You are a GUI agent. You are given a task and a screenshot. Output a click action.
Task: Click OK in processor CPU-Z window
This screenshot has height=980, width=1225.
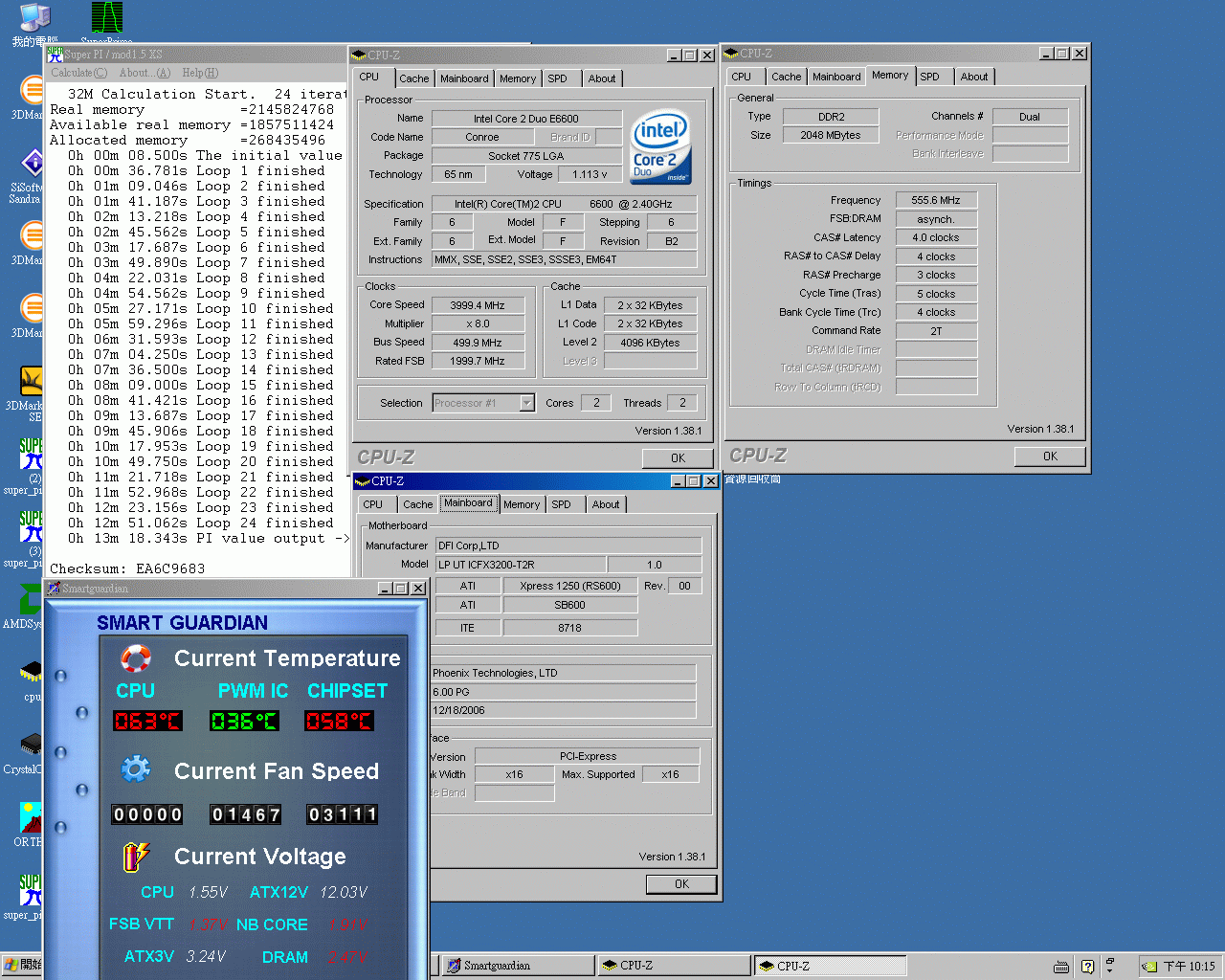[x=678, y=458]
